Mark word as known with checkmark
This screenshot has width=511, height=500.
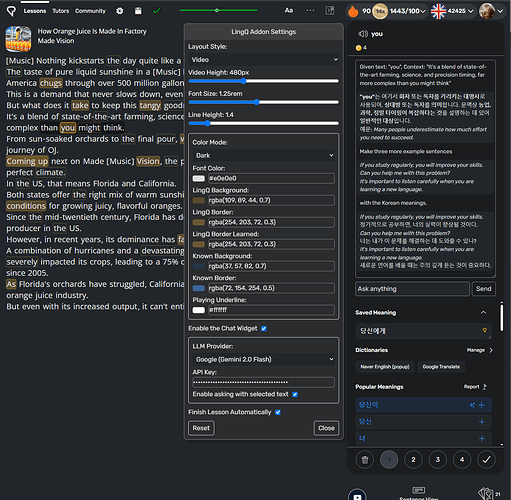click(486, 460)
